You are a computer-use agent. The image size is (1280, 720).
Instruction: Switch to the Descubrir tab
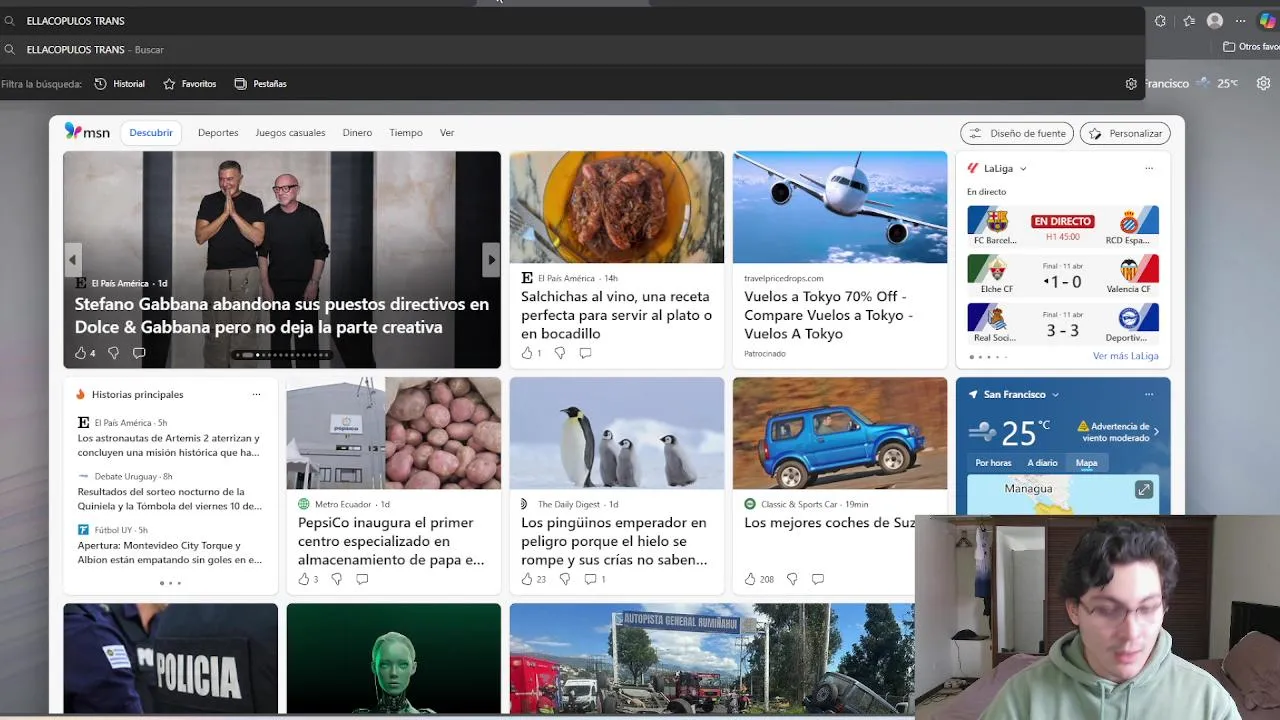(x=151, y=133)
